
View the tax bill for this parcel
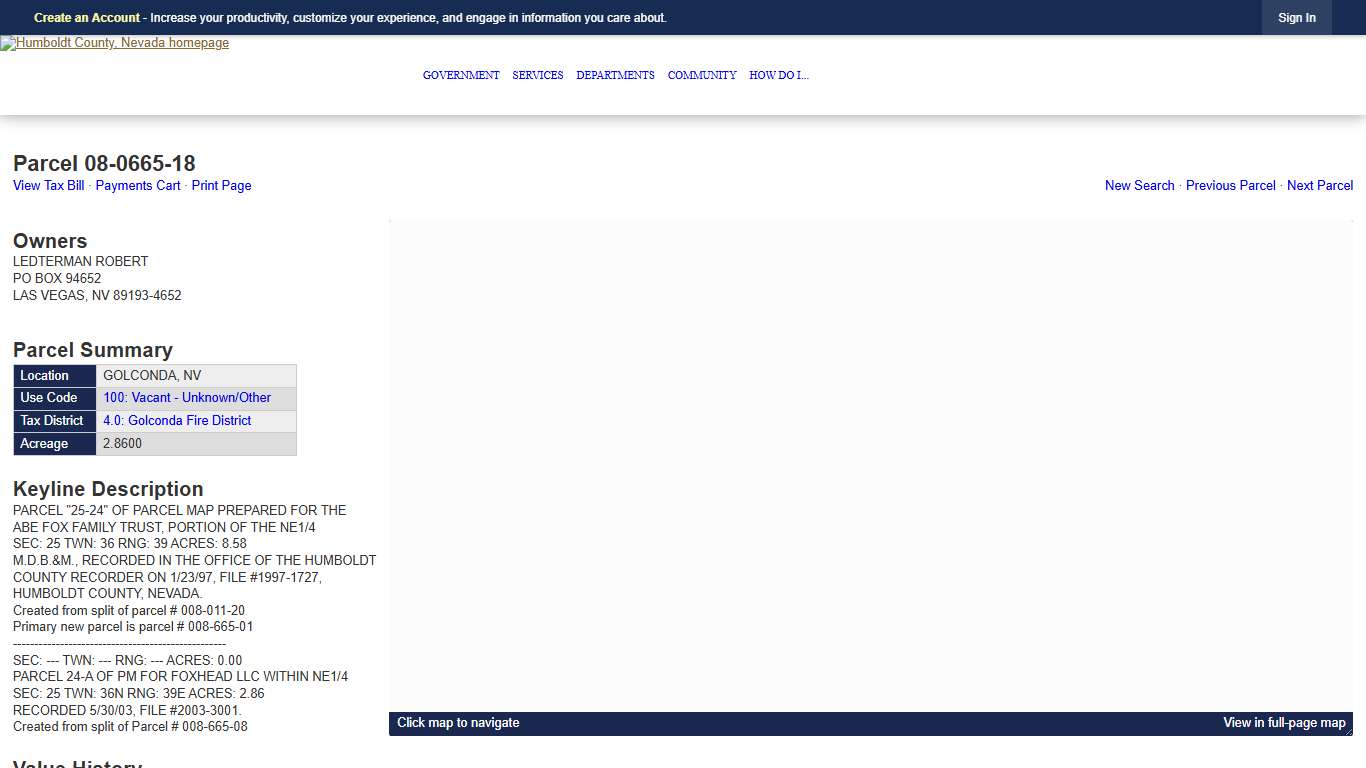(49, 186)
